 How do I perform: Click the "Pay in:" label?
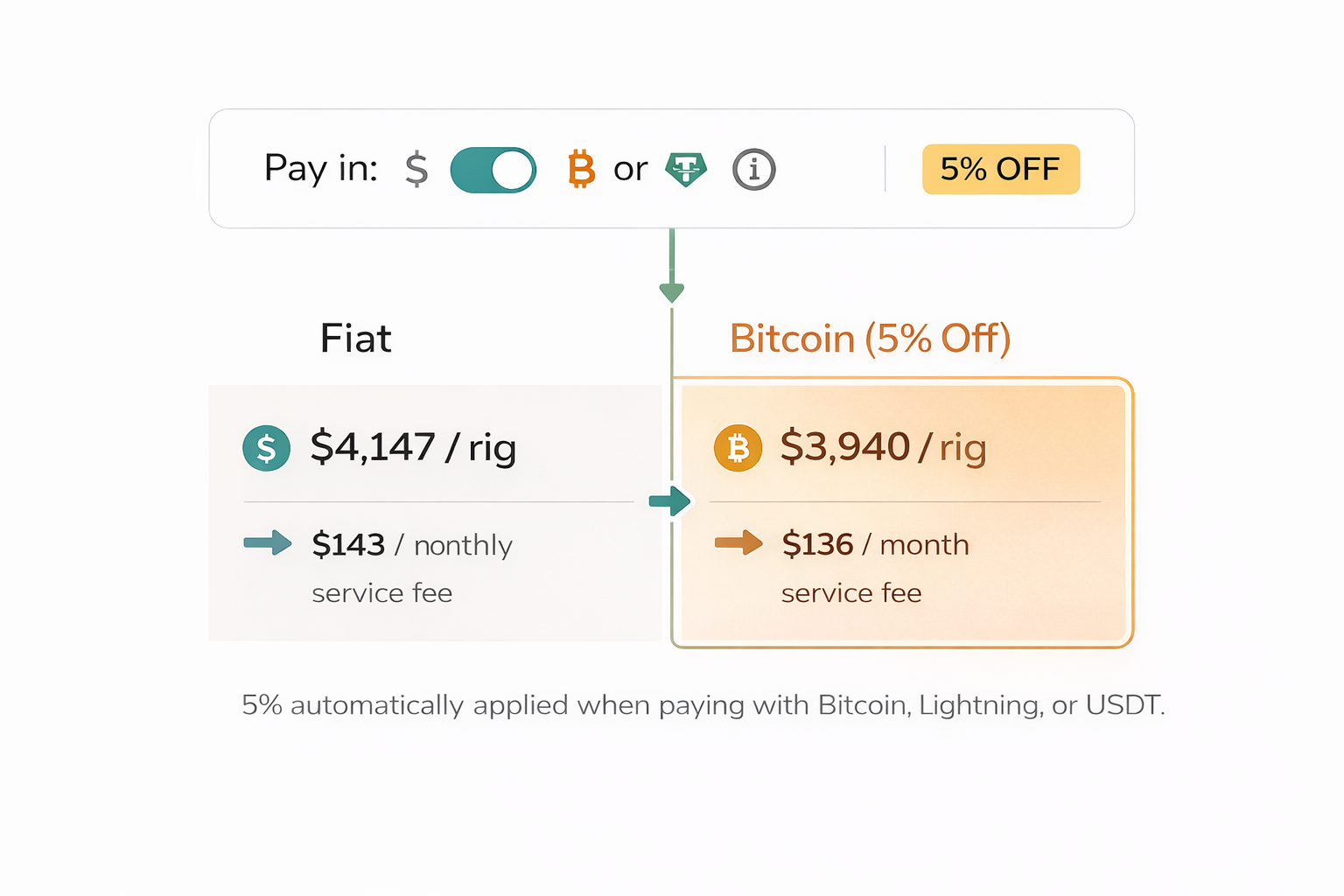click(320, 168)
